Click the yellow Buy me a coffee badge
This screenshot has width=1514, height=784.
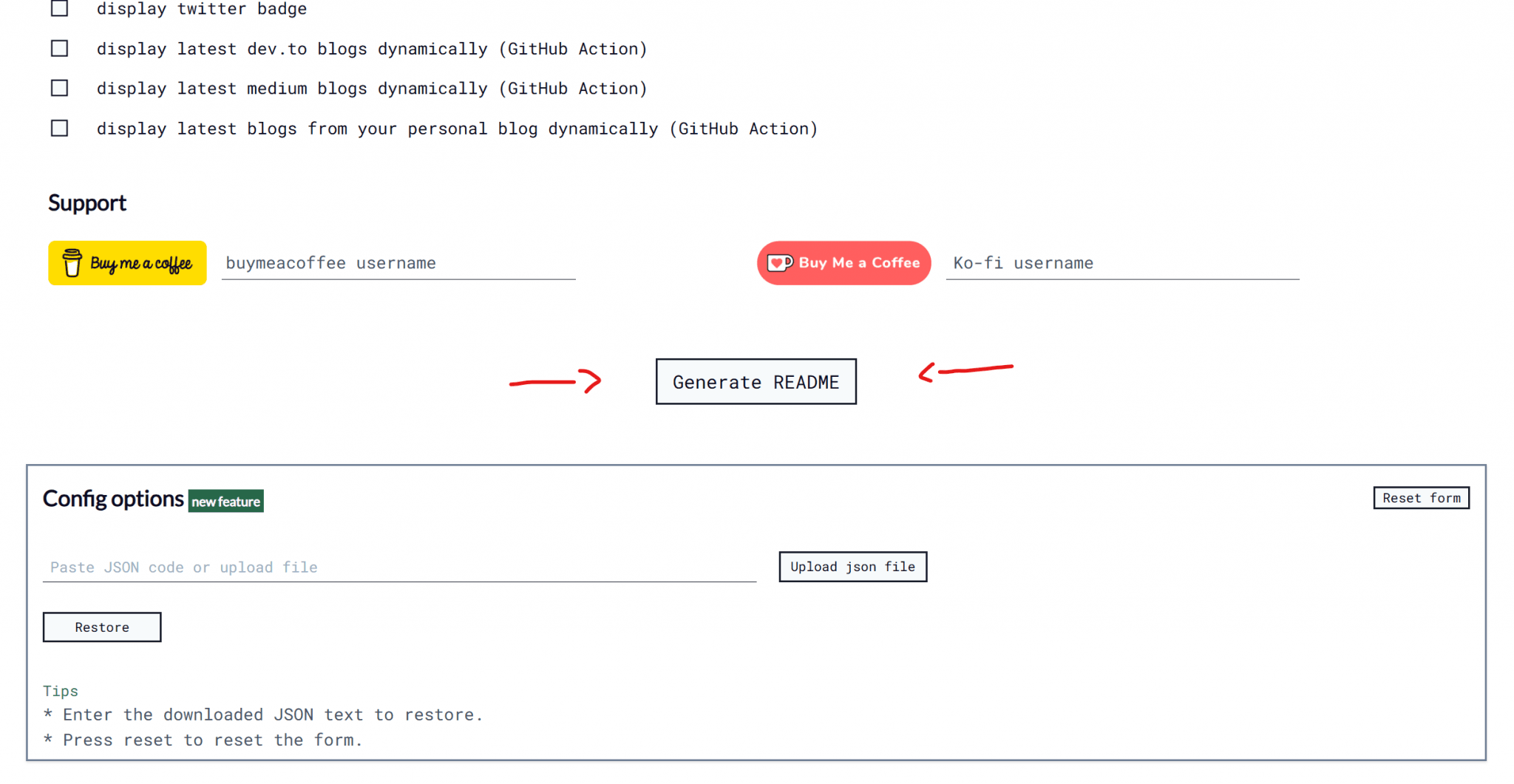126,263
